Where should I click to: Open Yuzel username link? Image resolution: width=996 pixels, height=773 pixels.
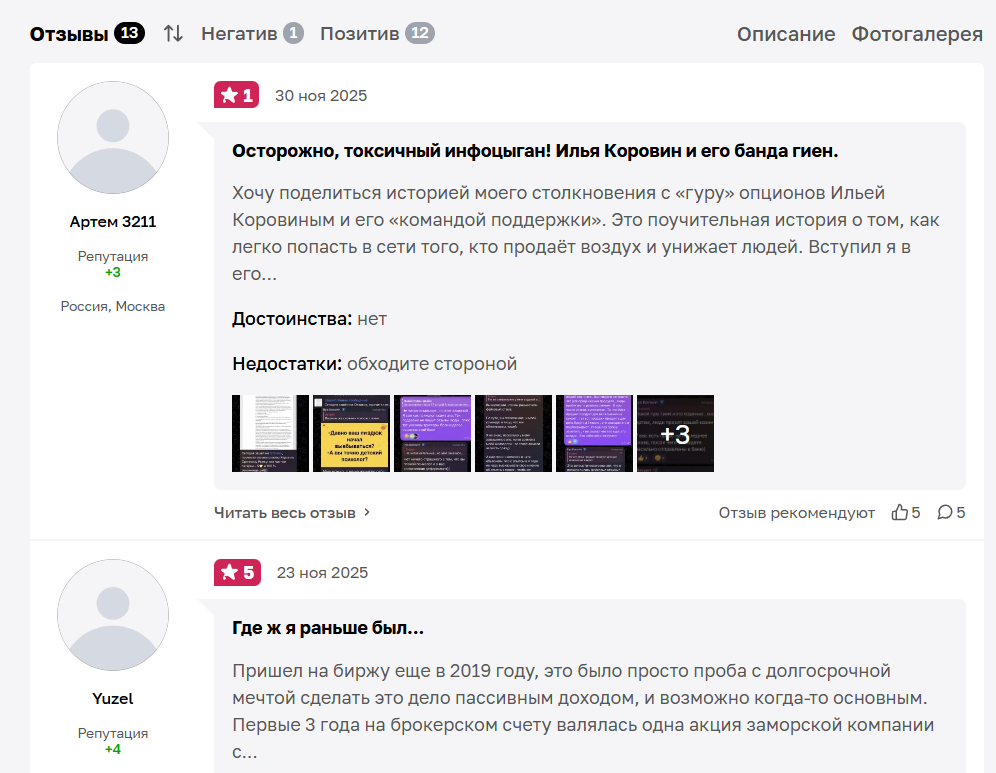pyautogui.click(x=113, y=698)
